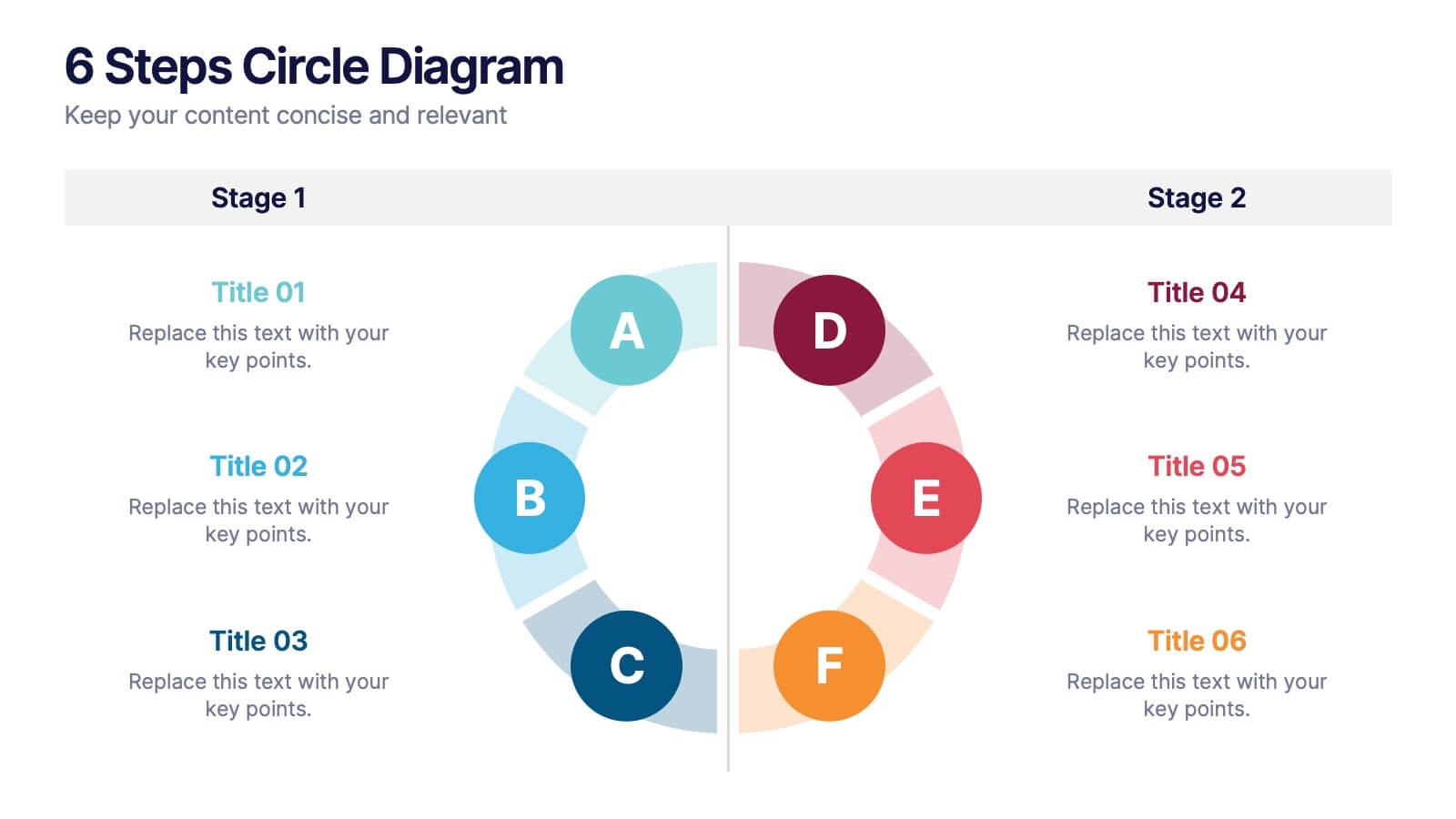The height and width of the screenshot is (819, 1456).
Task: Click the teal circle labeled A
Action: pyautogui.click(x=626, y=330)
